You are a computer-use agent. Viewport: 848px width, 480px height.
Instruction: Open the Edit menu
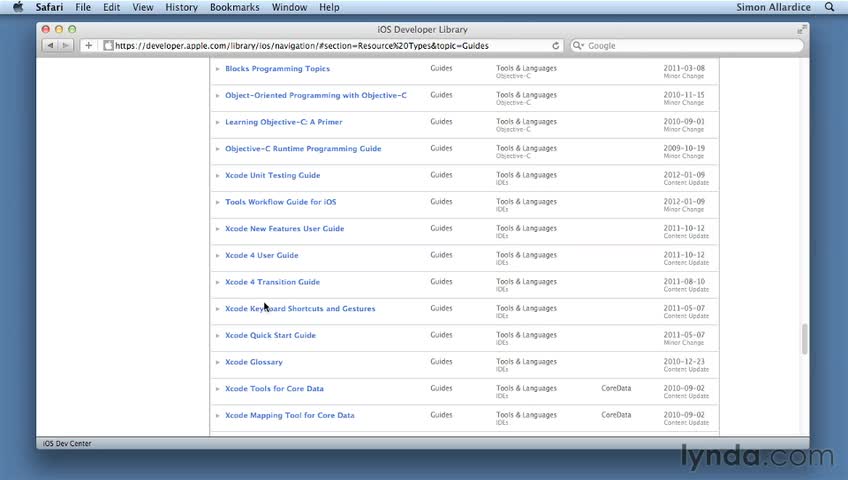pos(111,7)
